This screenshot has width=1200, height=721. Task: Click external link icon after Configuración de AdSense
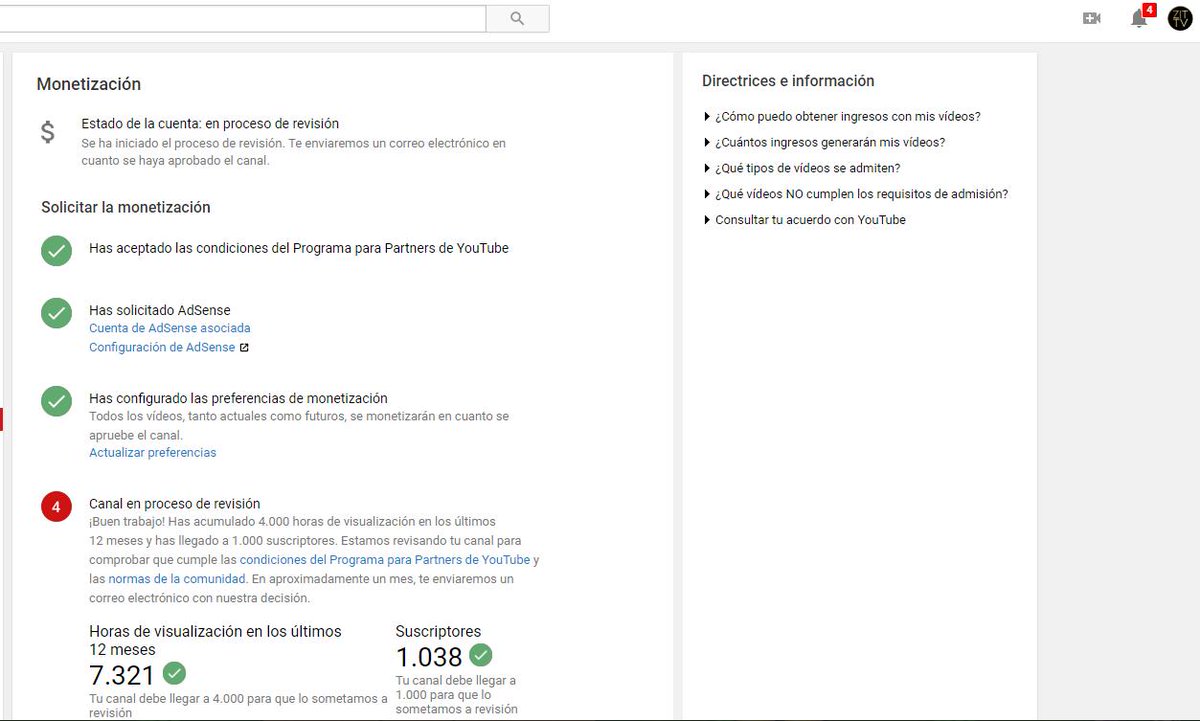pyautogui.click(x=244, y=348)
